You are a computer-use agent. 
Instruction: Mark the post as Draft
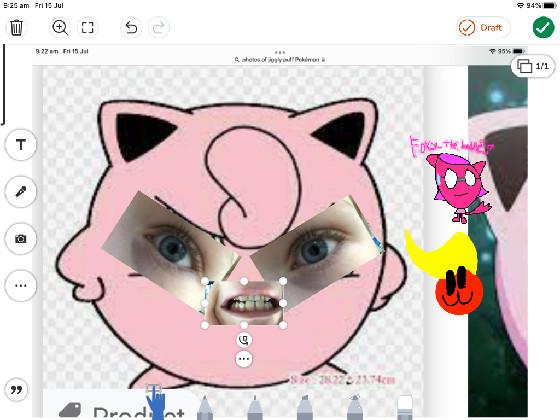[x=483, y=28]
